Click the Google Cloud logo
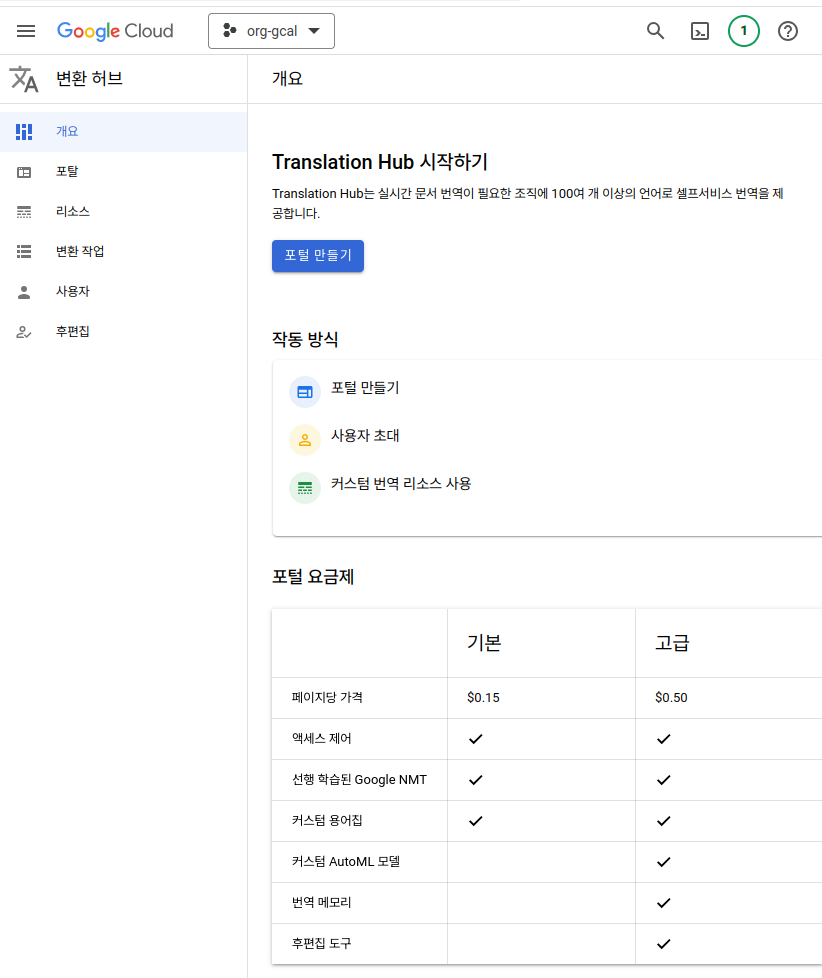Viewport: 822px width, 978px height. click(x=115, y=31)
